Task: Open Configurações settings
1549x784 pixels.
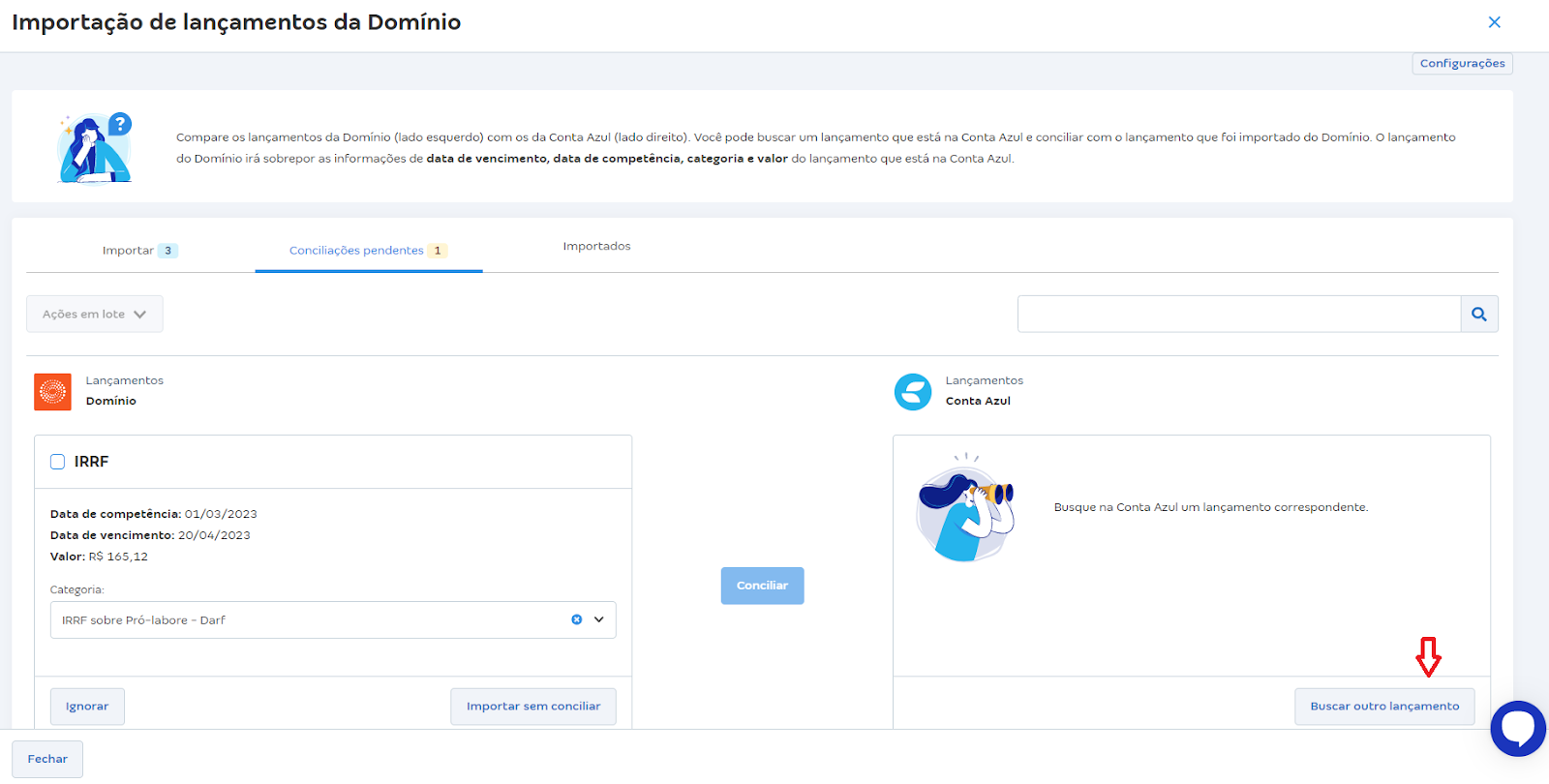Action: point(1462,63)
